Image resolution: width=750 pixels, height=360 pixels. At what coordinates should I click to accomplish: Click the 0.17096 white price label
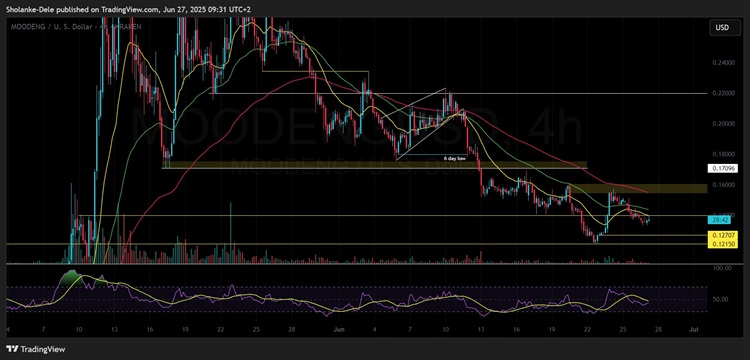[x=722, y=168]
